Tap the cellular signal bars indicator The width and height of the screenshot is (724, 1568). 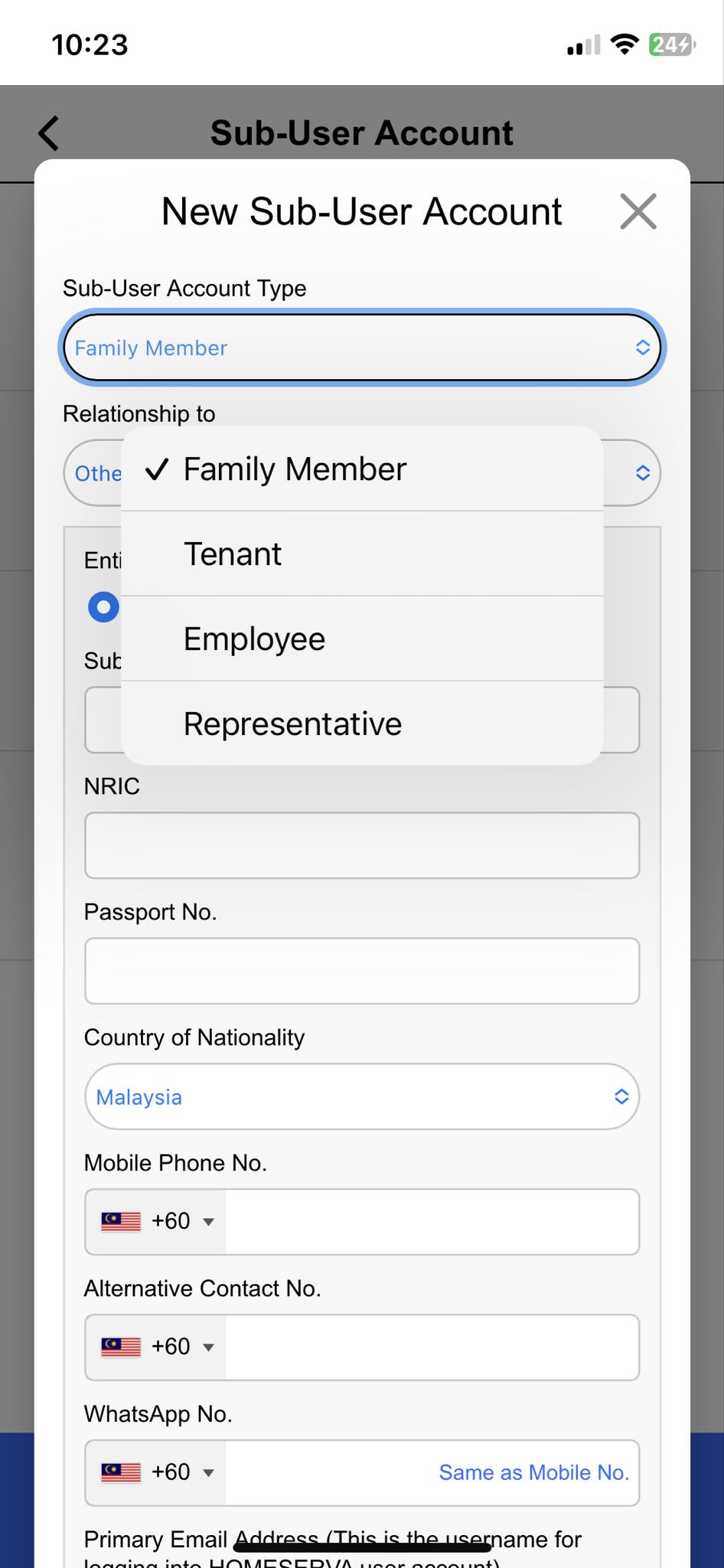(583, 45)
